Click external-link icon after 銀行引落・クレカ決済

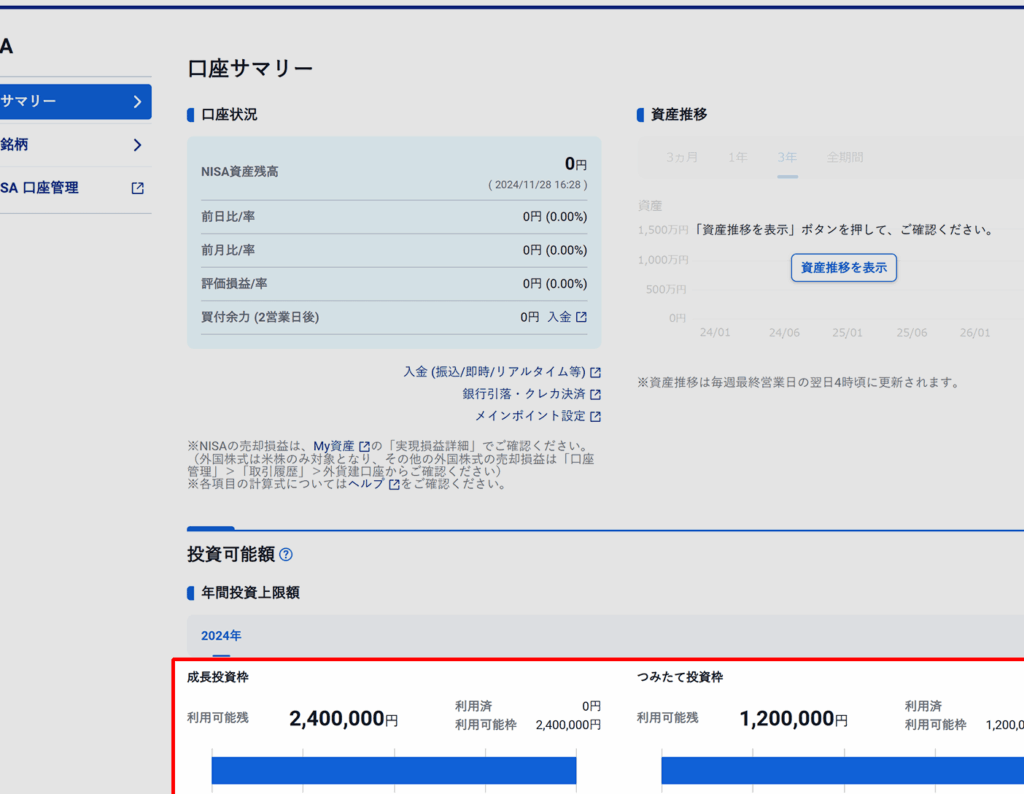coord(596,394)
